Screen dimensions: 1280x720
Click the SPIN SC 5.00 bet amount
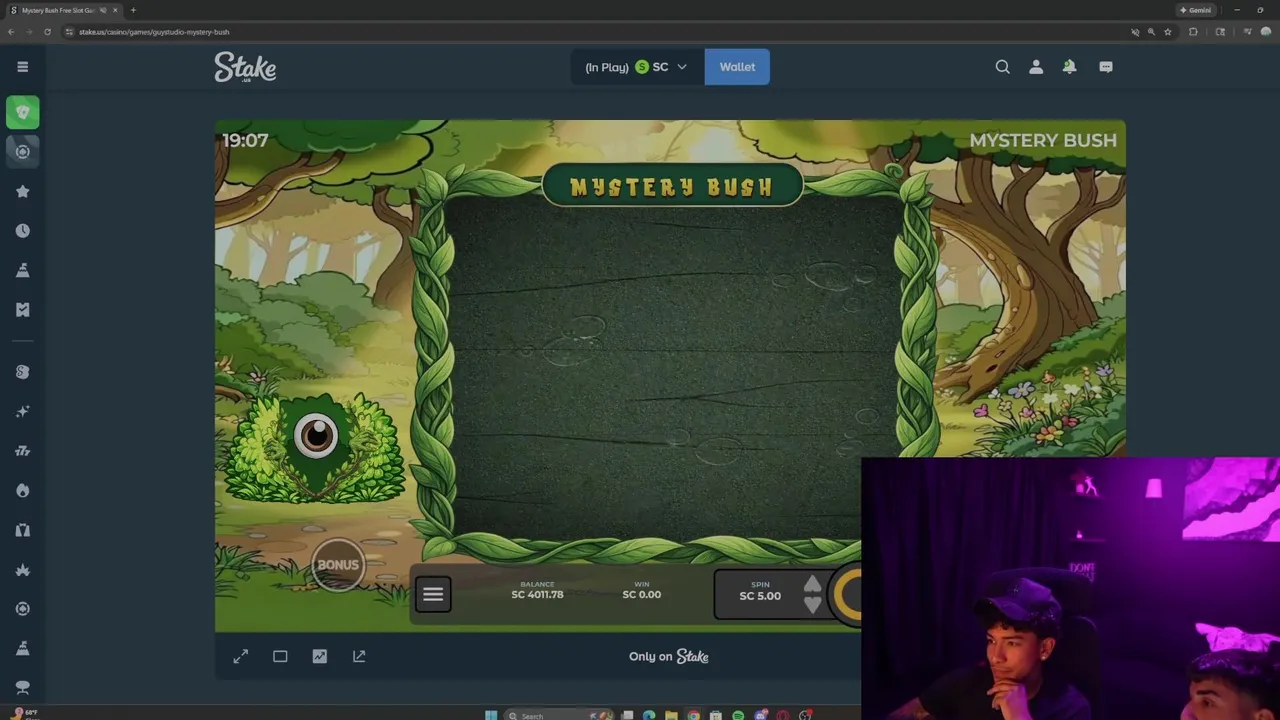point(760,592)
